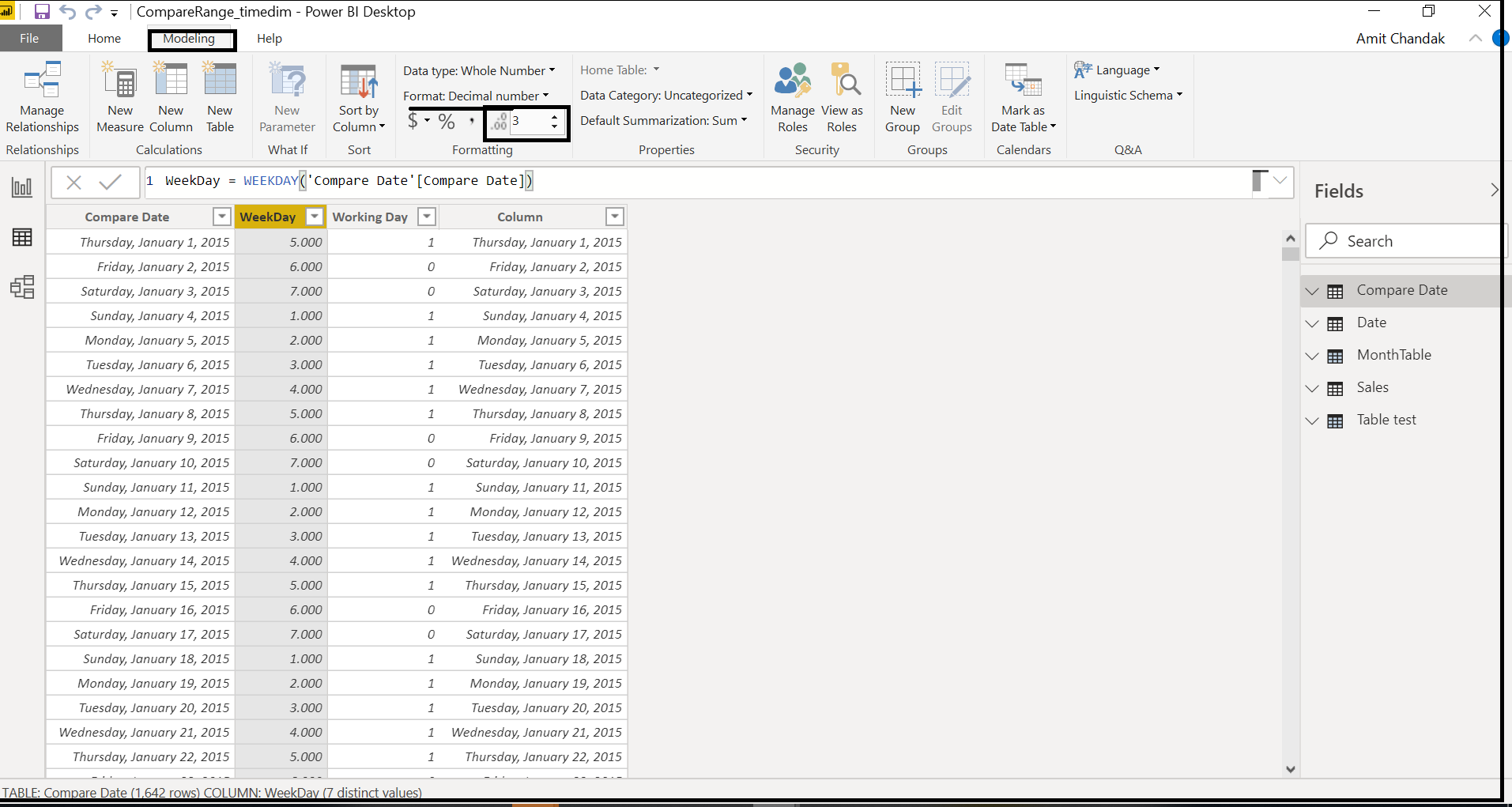The width and height of the screenshot is (1512, 807).
Task: Open Mark as Date Table
Action: pos(1024,97)
